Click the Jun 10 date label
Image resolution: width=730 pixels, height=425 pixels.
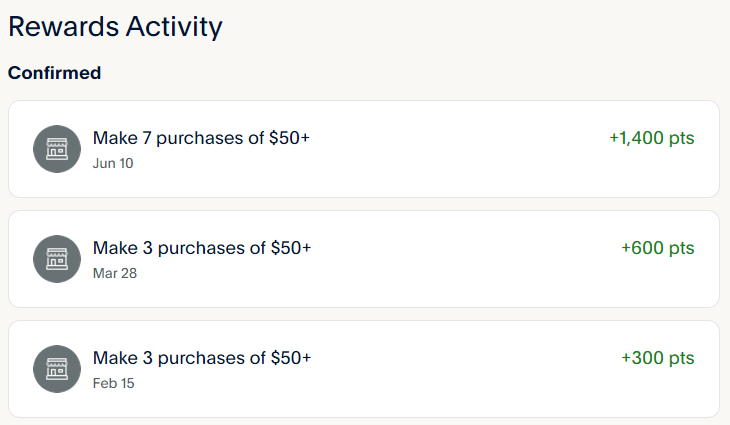113,163
